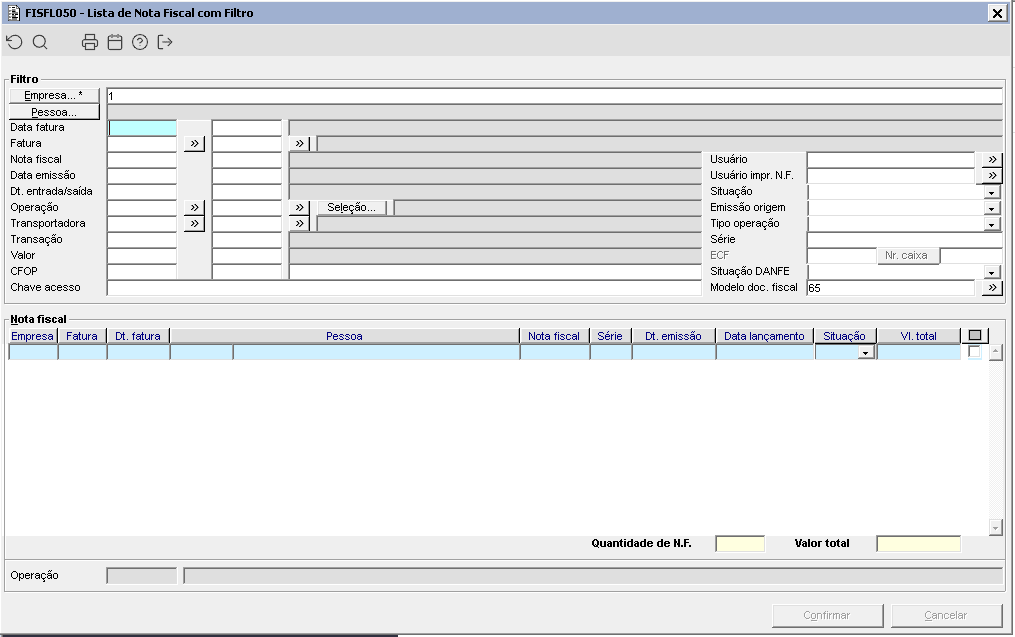
Task: Click the grid scrollbar up arrow
Action: tap(996, 352)
